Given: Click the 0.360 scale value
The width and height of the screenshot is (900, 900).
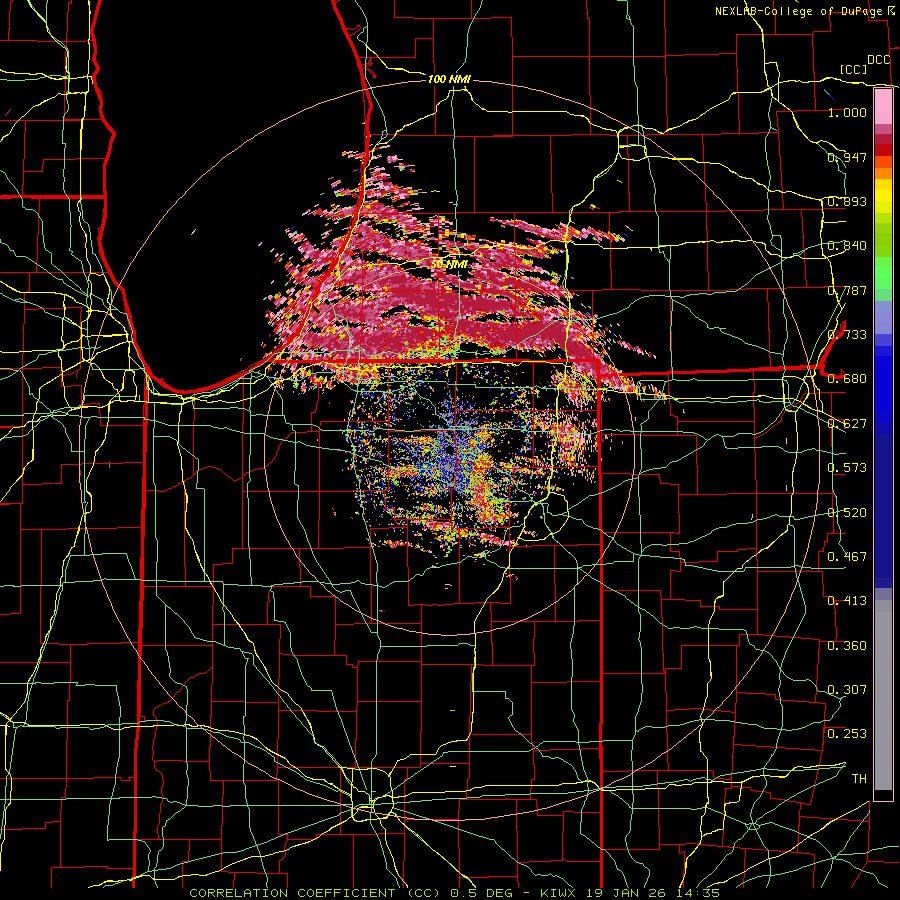Looking at the screenshot, I should click(847, 646).
